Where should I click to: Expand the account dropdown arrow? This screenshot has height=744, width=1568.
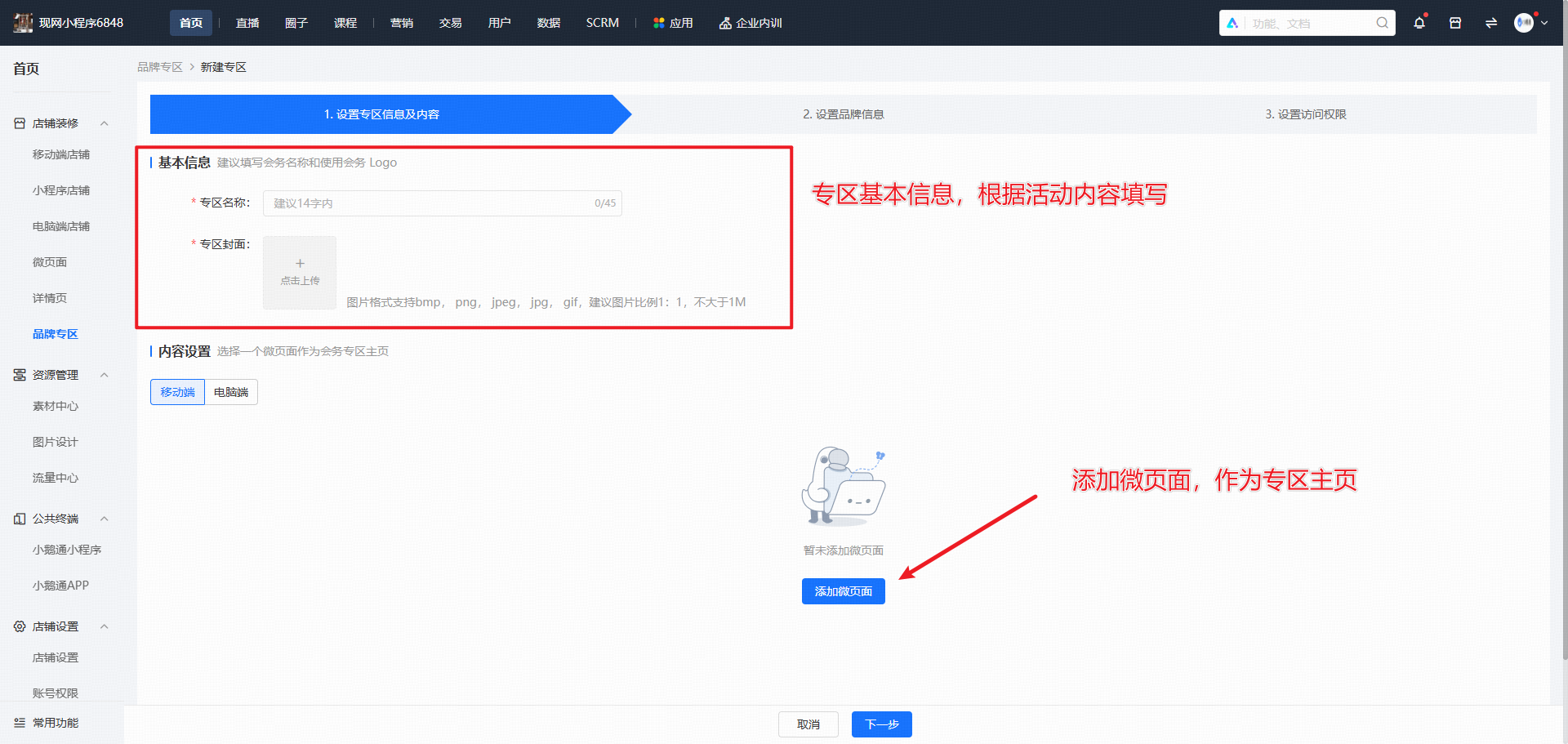coord(1544,23)
